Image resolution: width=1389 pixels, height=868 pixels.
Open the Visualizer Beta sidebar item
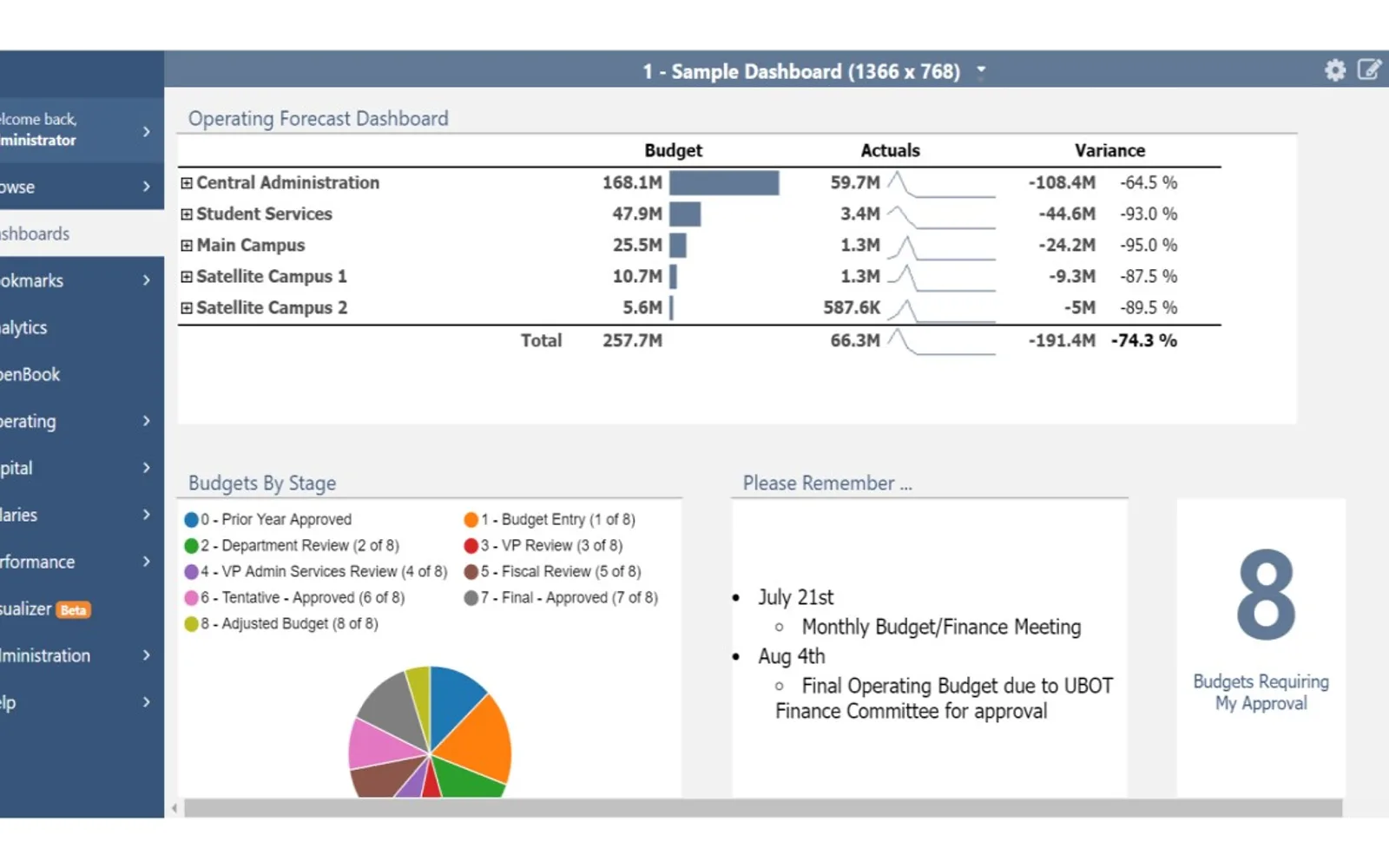[82, 608]
